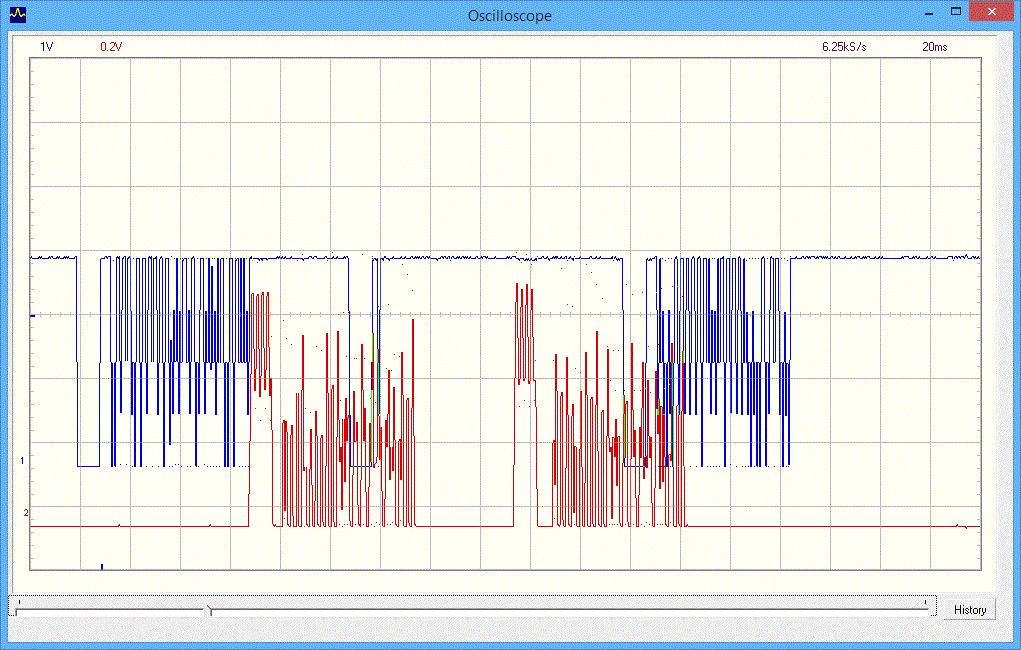
Task: Click the blue trigger position tick at bottom
Action: pyautogui.click(x=102, y=566)
